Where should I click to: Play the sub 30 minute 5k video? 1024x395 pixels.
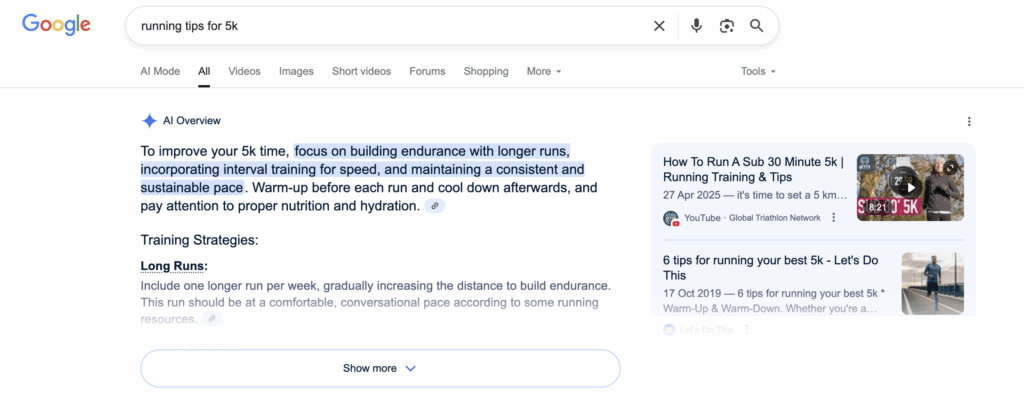910,188
